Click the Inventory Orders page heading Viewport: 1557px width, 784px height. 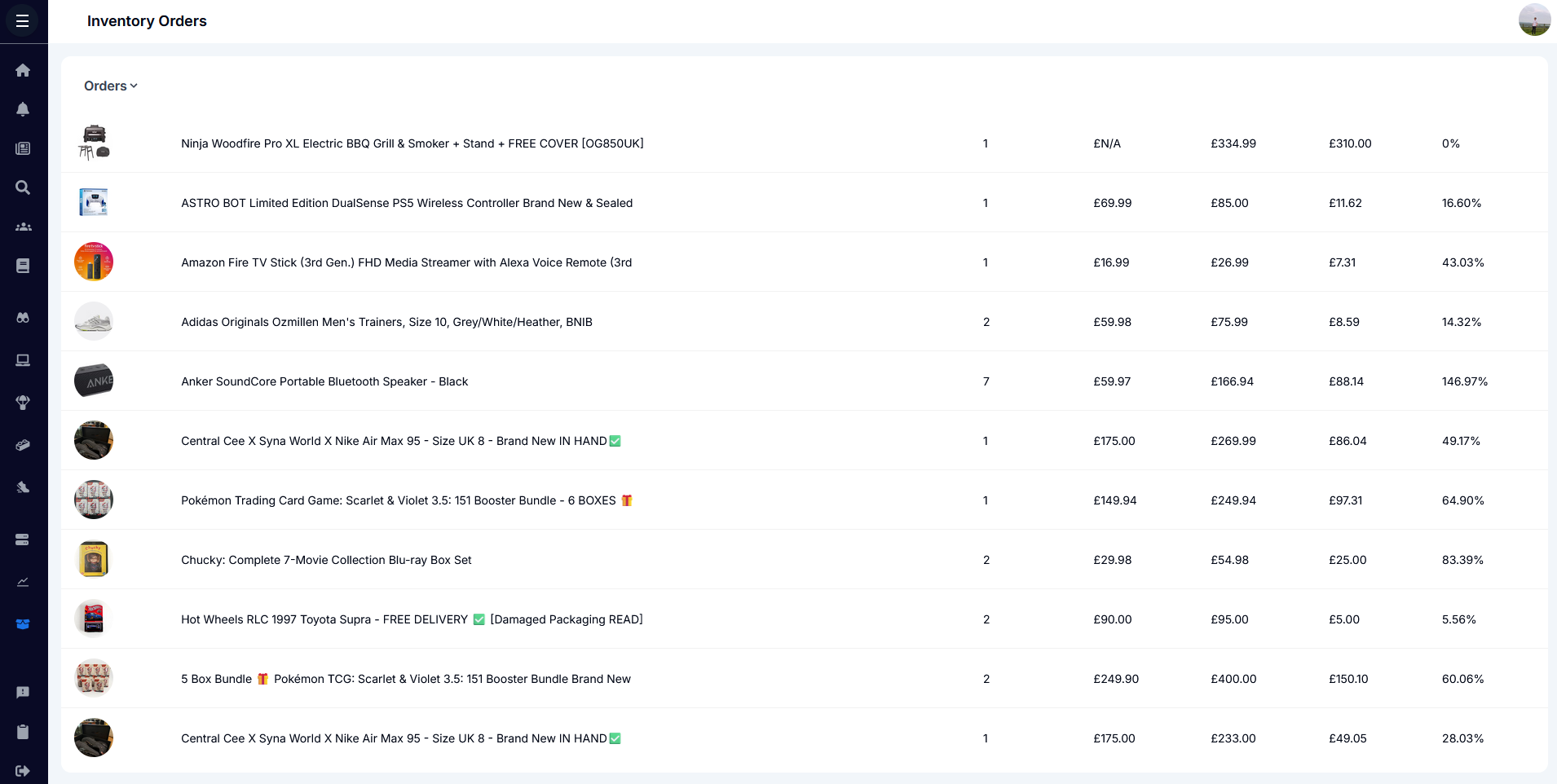point(147,21)
